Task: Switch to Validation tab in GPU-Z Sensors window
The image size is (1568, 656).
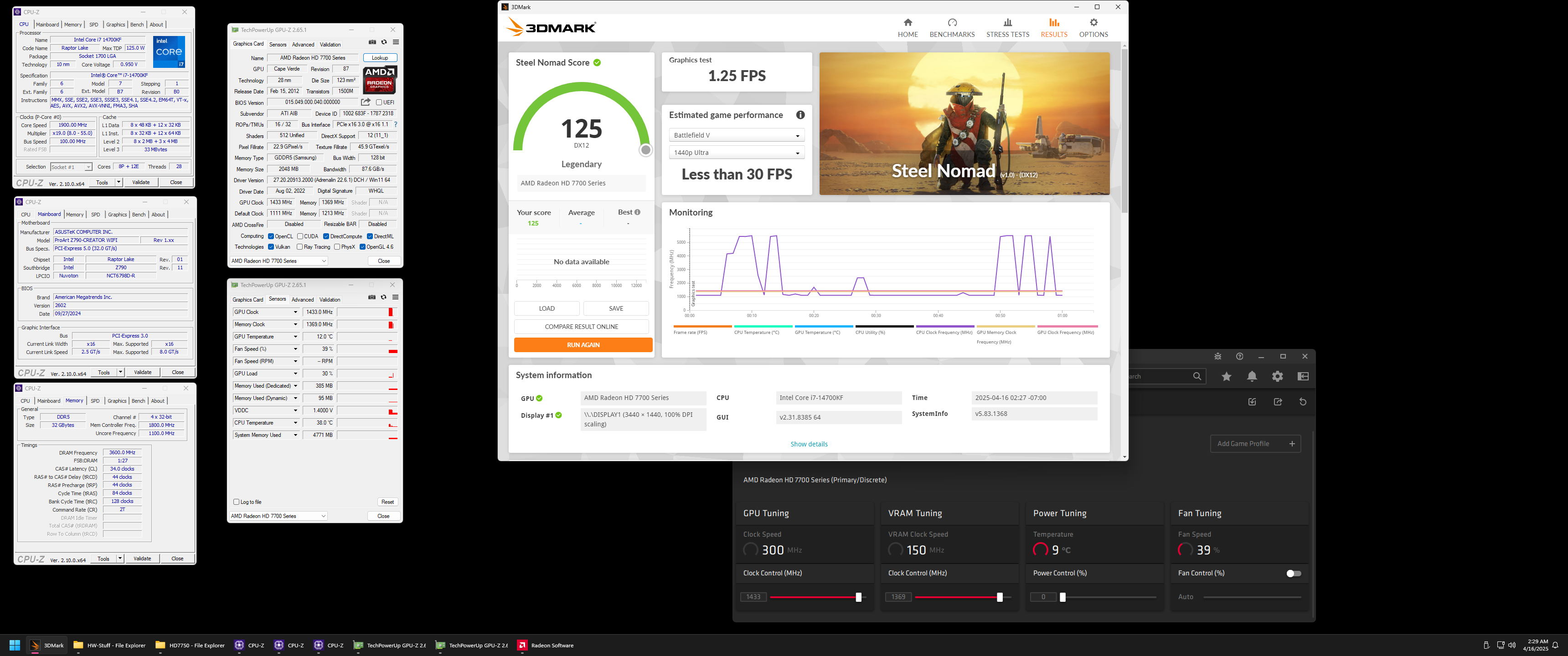Action: pos(330,299)
